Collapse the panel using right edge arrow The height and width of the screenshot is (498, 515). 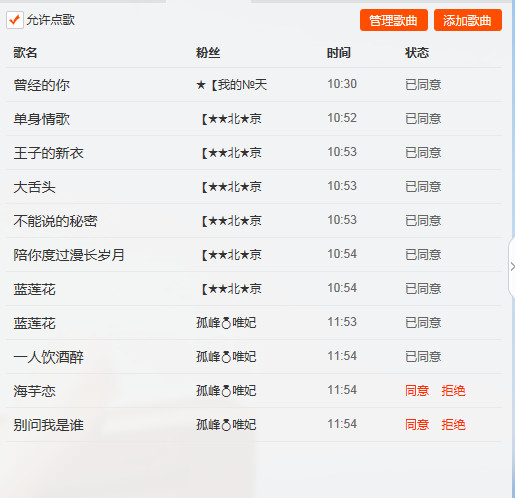[x=512, y=267]
